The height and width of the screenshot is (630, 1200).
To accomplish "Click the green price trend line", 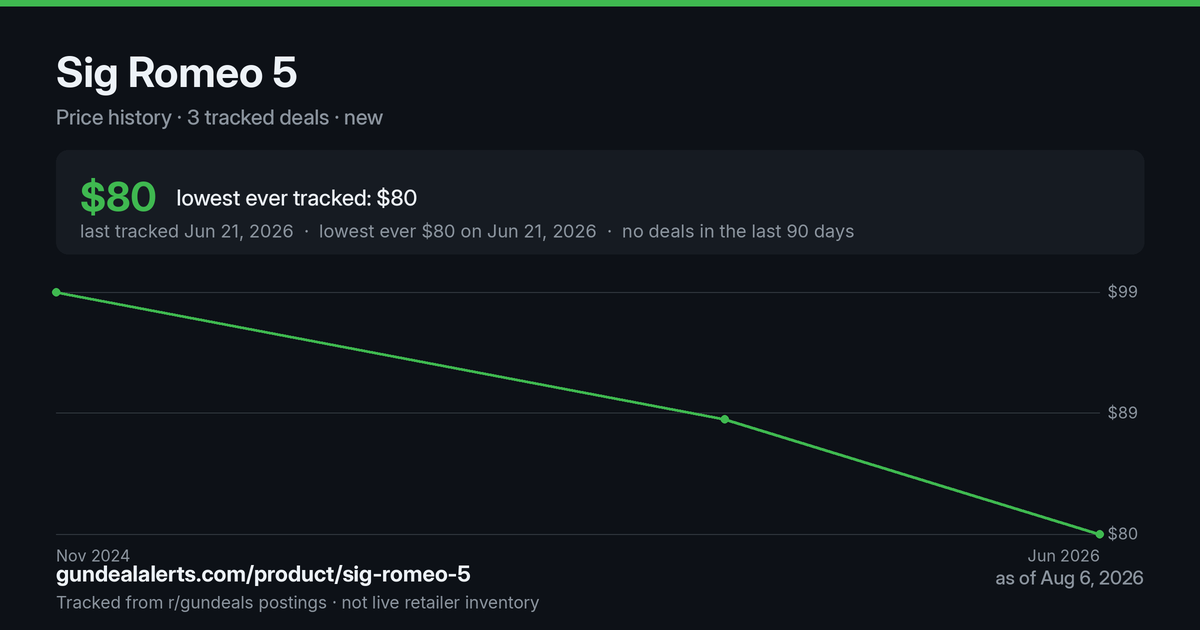I will (390, 356).
